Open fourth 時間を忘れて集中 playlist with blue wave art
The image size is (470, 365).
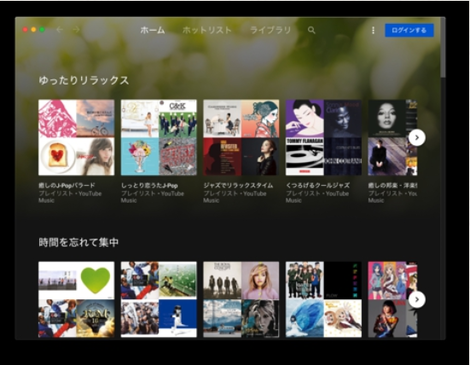click(x=324, y=299)
